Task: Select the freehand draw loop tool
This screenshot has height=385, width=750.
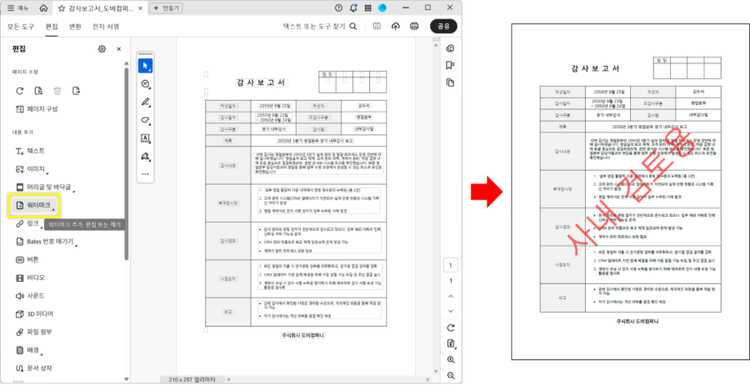Action: 145,120
